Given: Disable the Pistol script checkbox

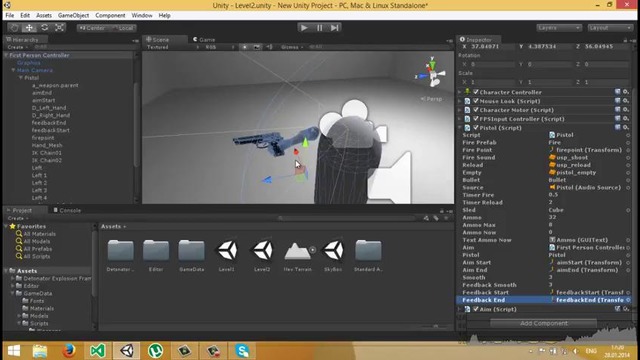Looking at the screenshot, I should coord(476,128).
